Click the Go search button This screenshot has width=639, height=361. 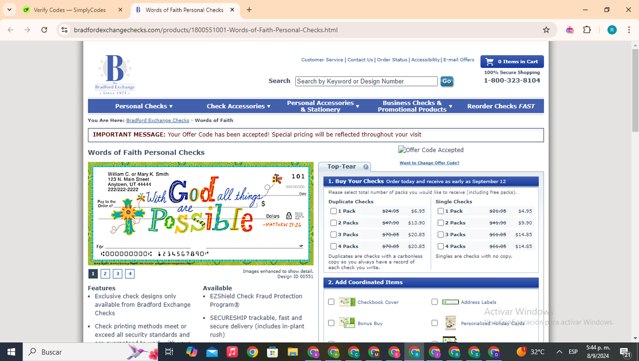click(x=447, y=81)
